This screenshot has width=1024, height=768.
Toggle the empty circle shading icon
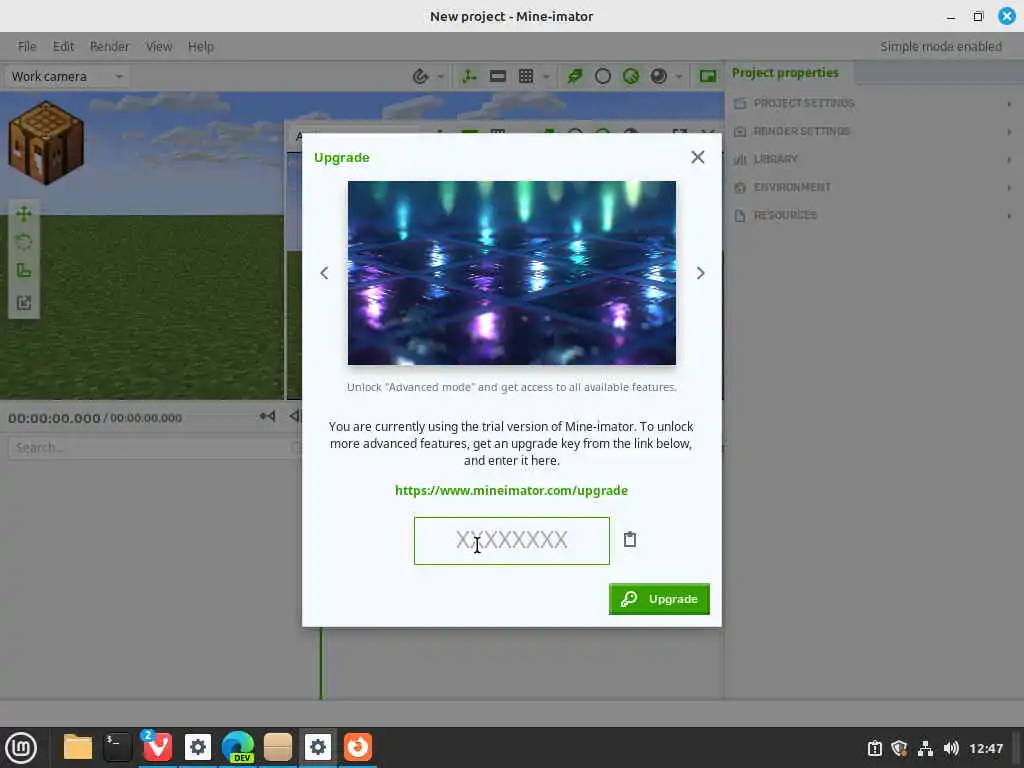pyautogui.click(x=603, y=76)
